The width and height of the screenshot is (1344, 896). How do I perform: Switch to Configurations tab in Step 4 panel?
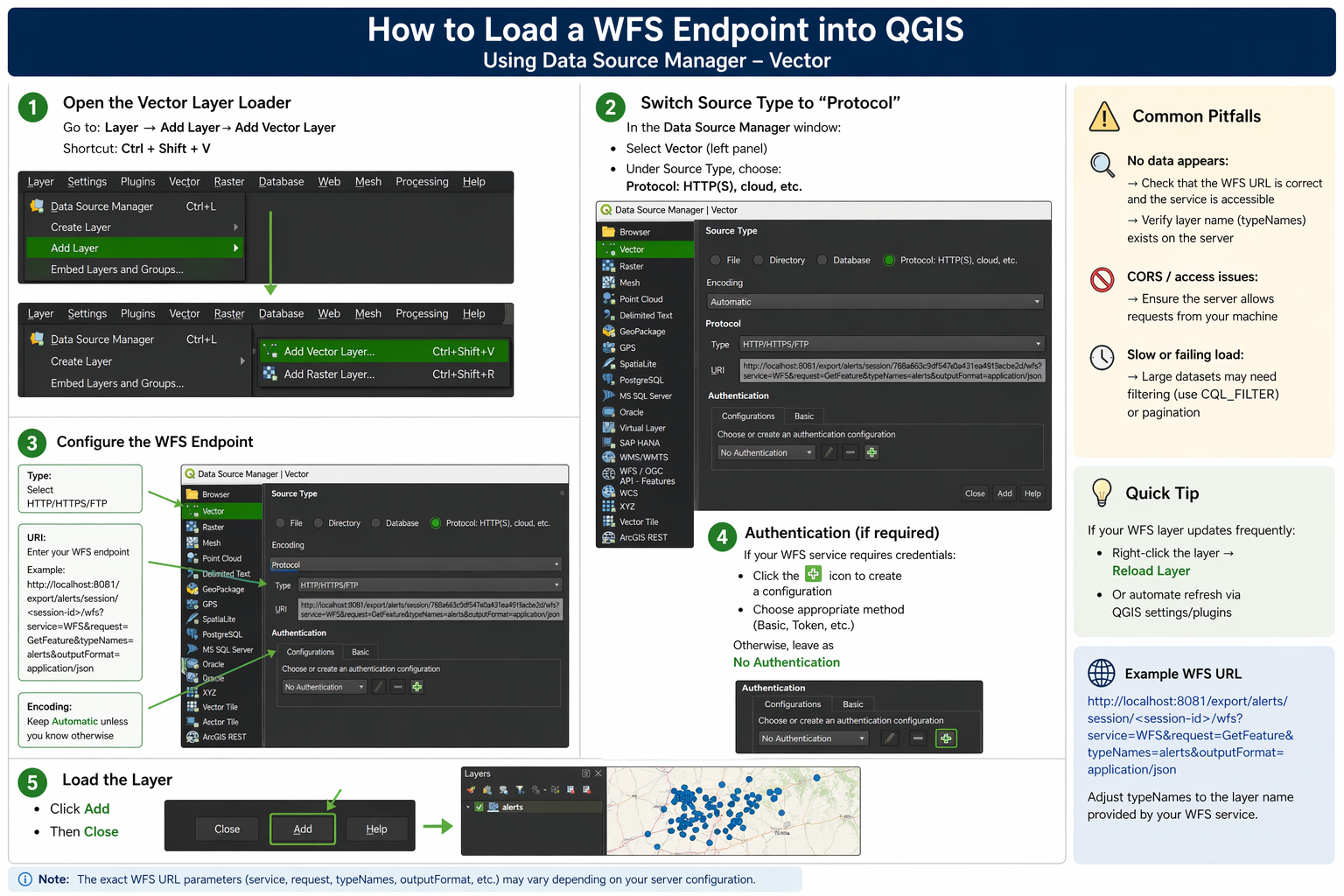(793, 704)
